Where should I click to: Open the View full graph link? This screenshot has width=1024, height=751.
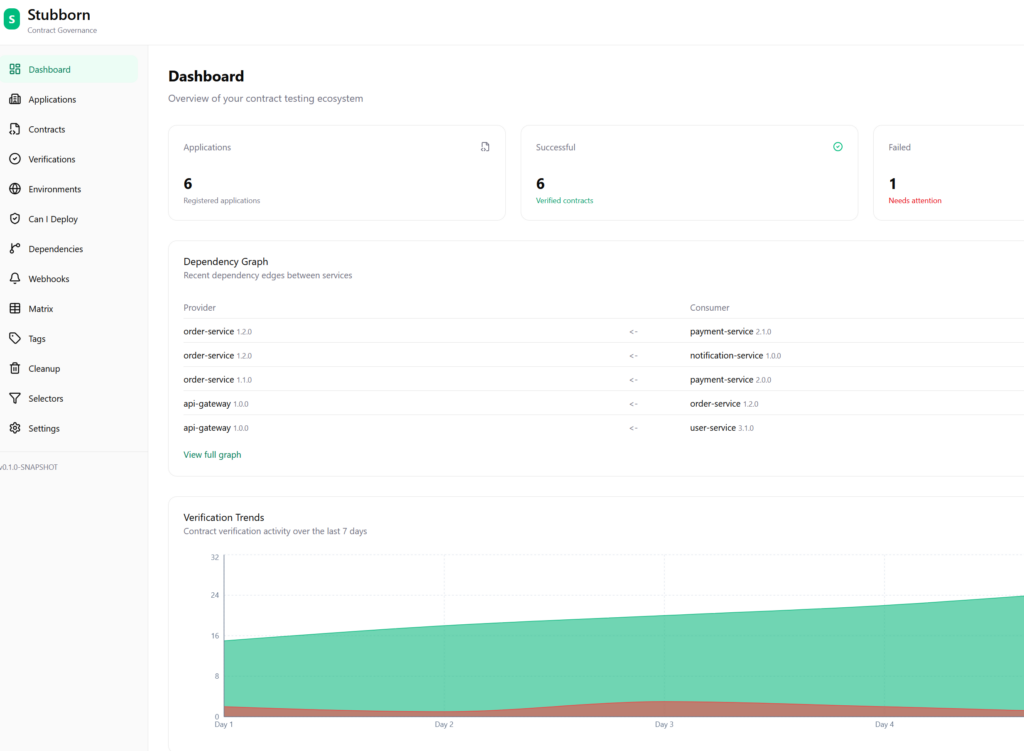point(212,455)
